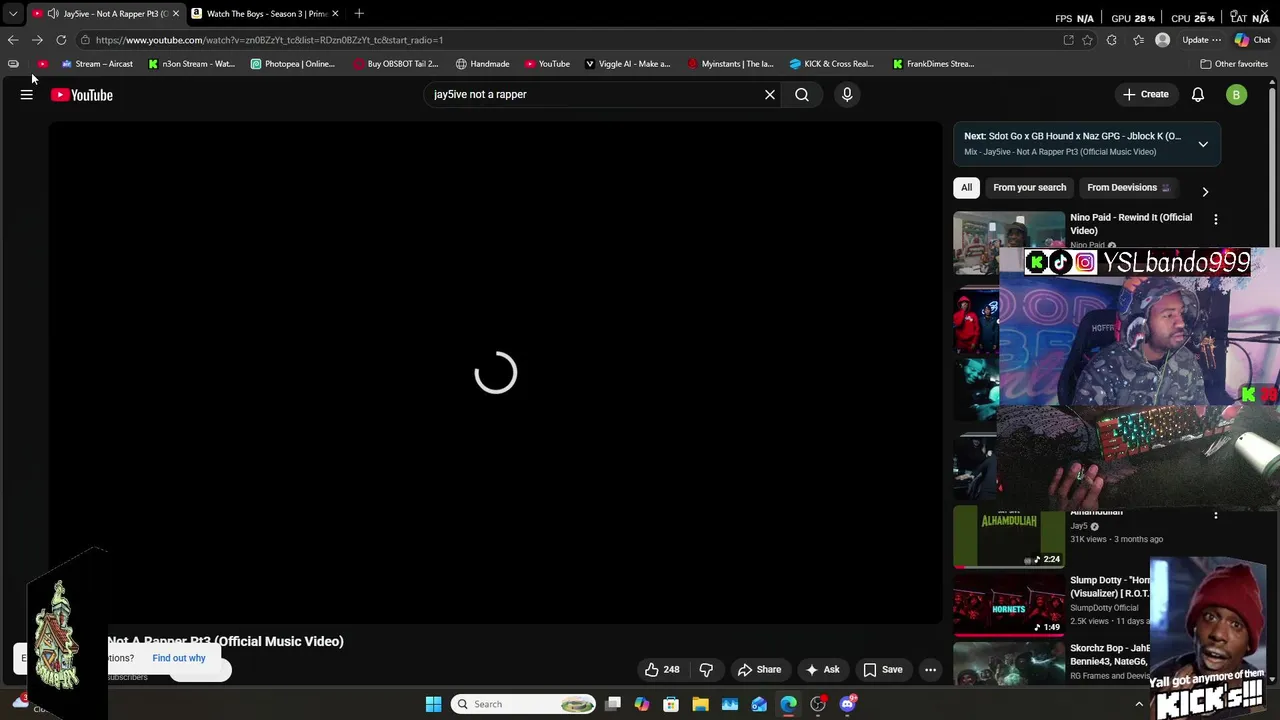Open the browser profile icon
The height and width of the screenshot is (720, 1280).
1162,40
